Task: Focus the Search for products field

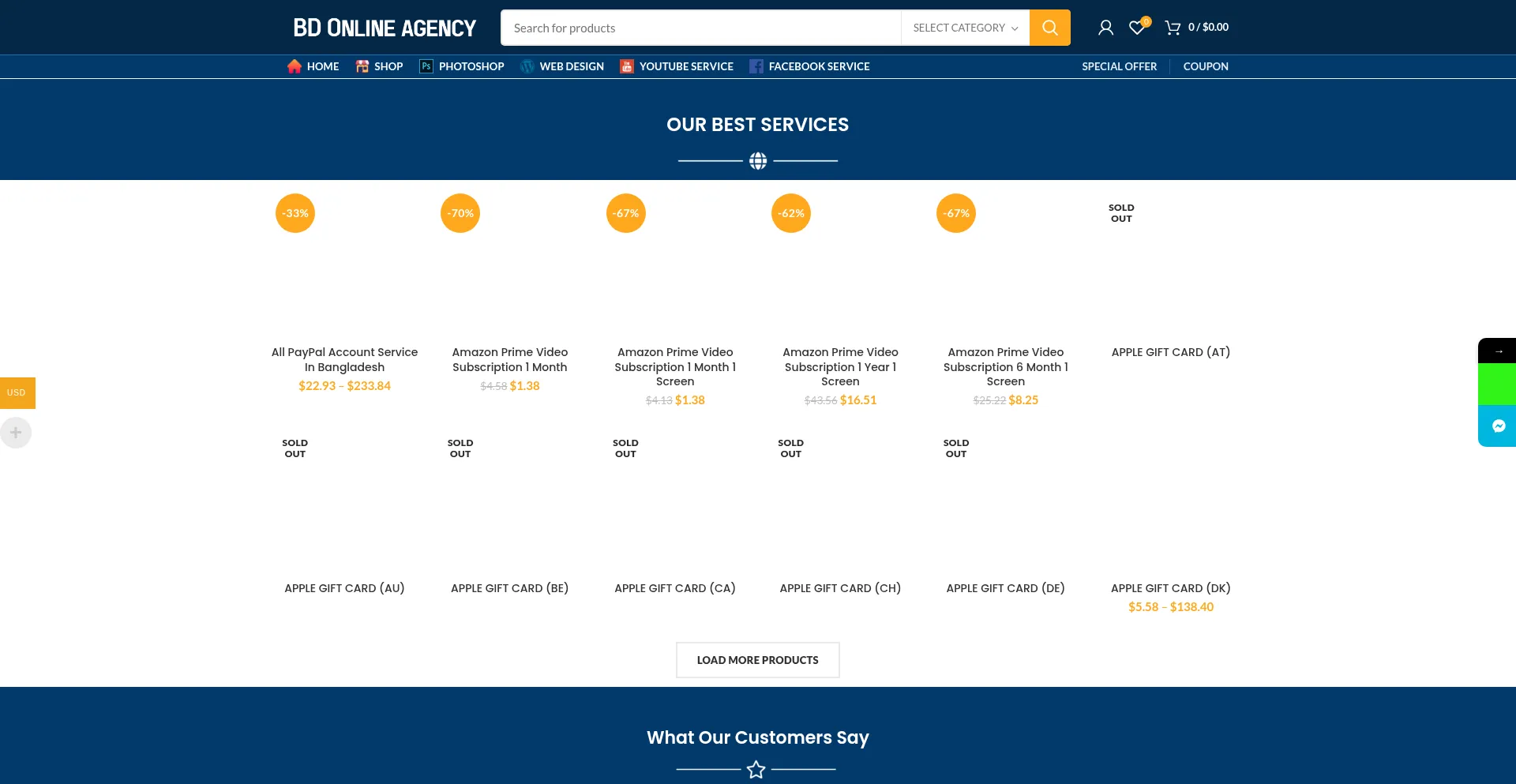Action: [700, 28]
